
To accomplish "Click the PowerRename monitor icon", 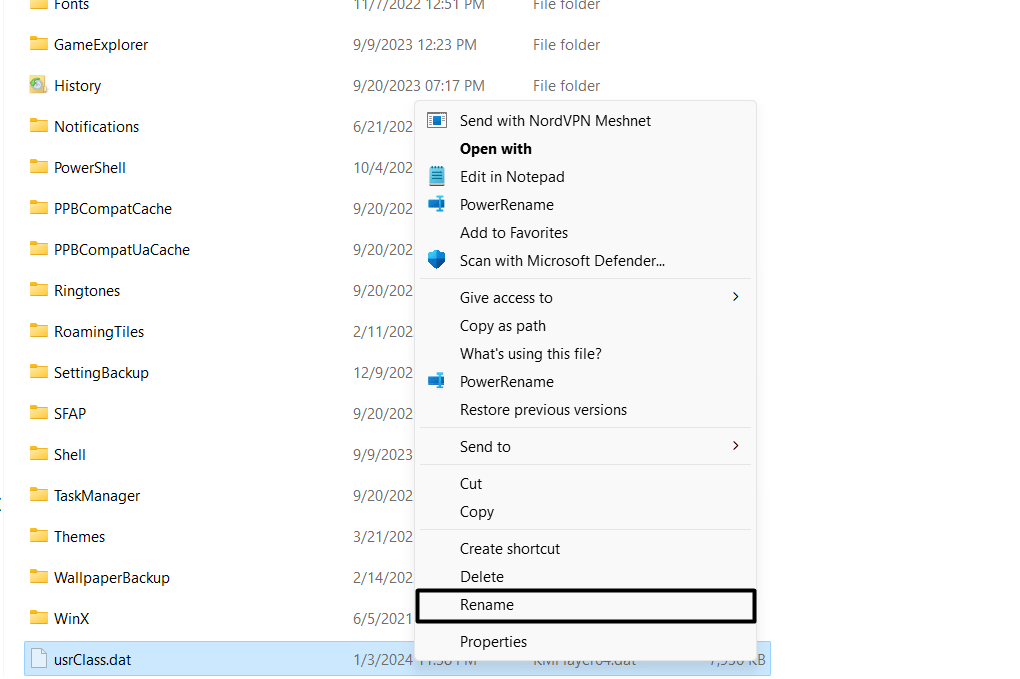I will pos(437,204).
